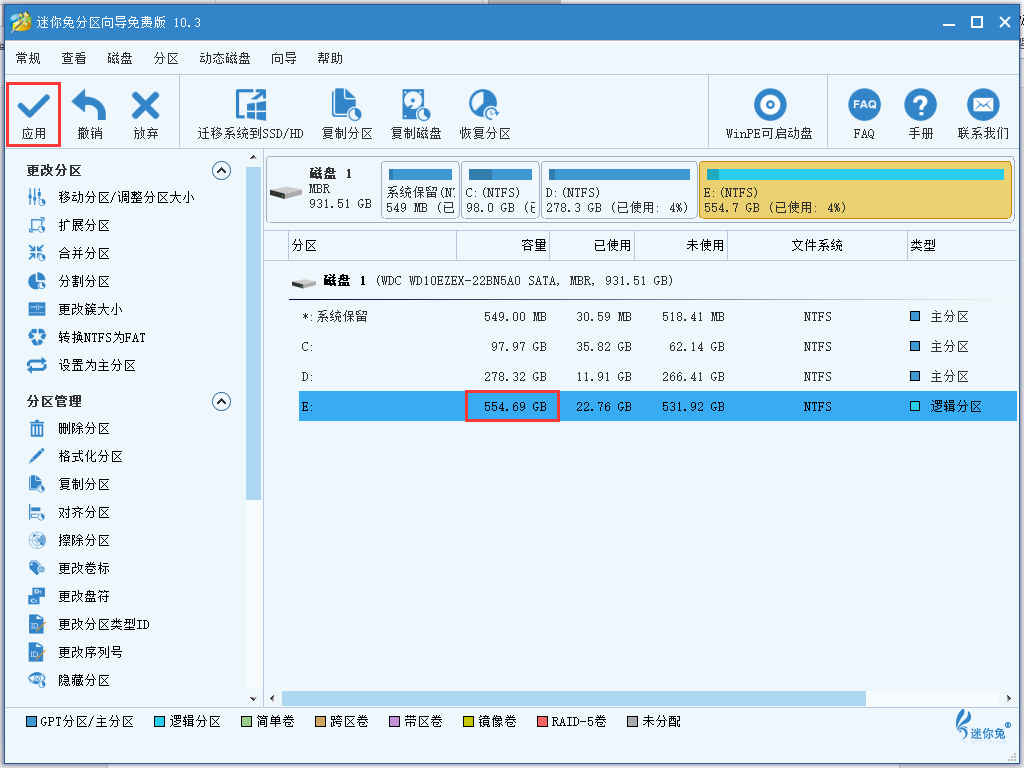Sort by 容量 column header
The width and height of the screenshot is (1024, 768).
[x=503, y=246]
